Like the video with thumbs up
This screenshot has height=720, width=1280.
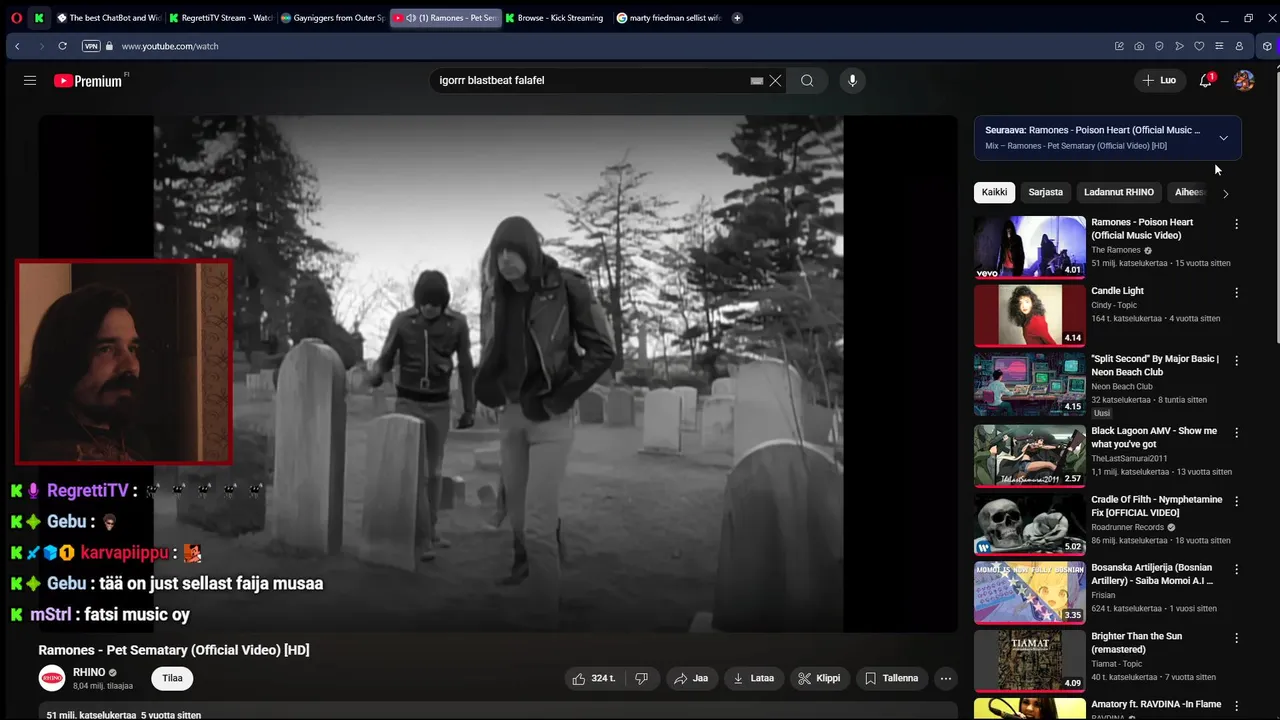594,678
